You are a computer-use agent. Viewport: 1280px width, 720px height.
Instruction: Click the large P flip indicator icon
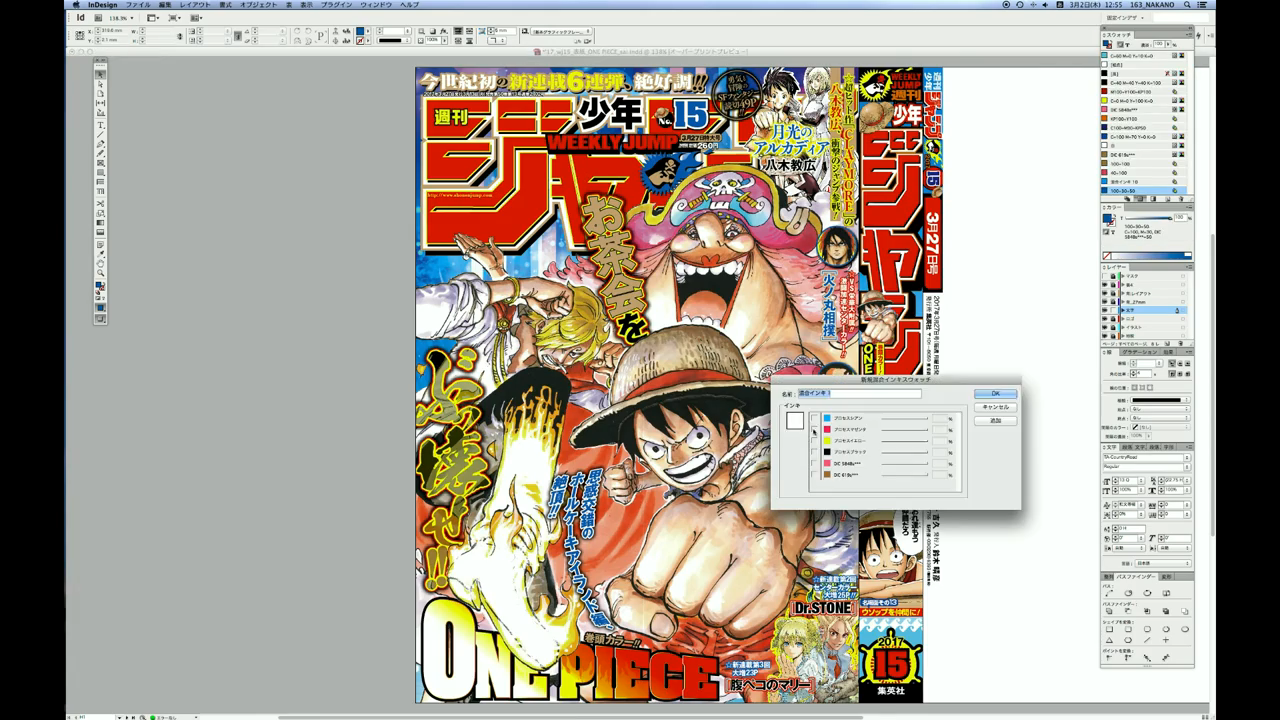coord(321,35)
